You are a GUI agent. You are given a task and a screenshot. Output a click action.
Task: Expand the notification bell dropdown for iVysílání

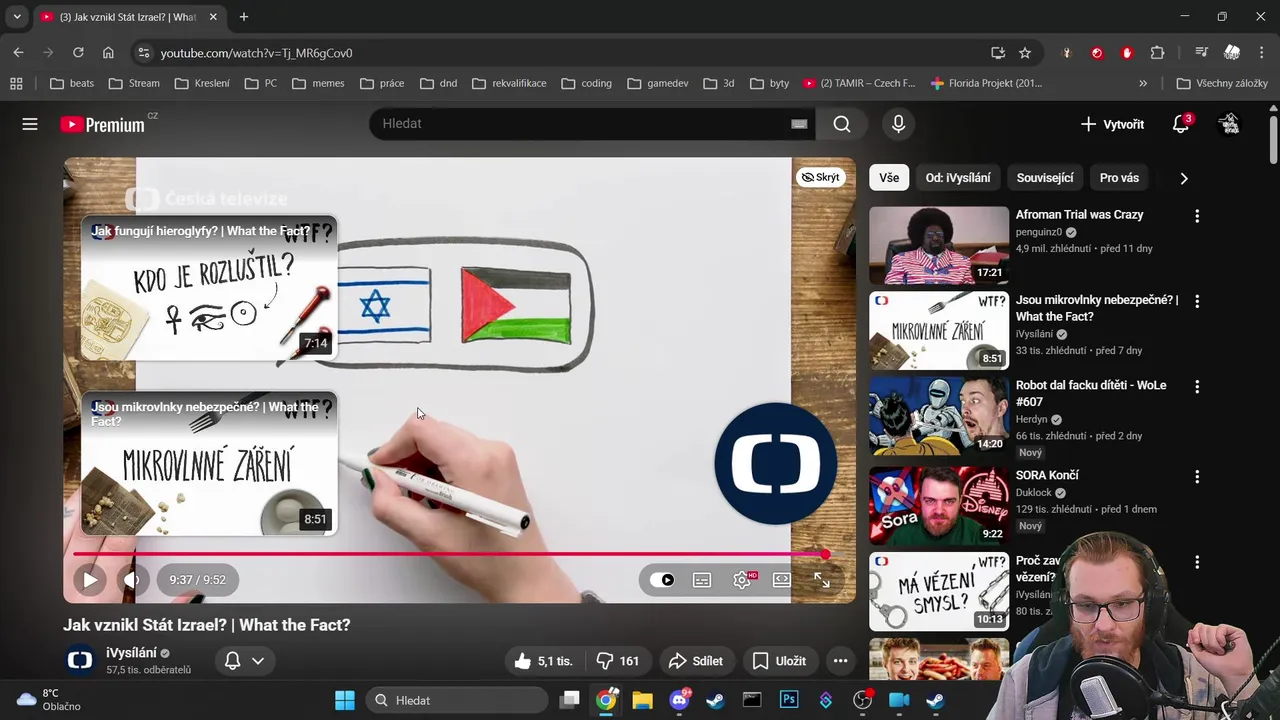[x=244, y=661]
